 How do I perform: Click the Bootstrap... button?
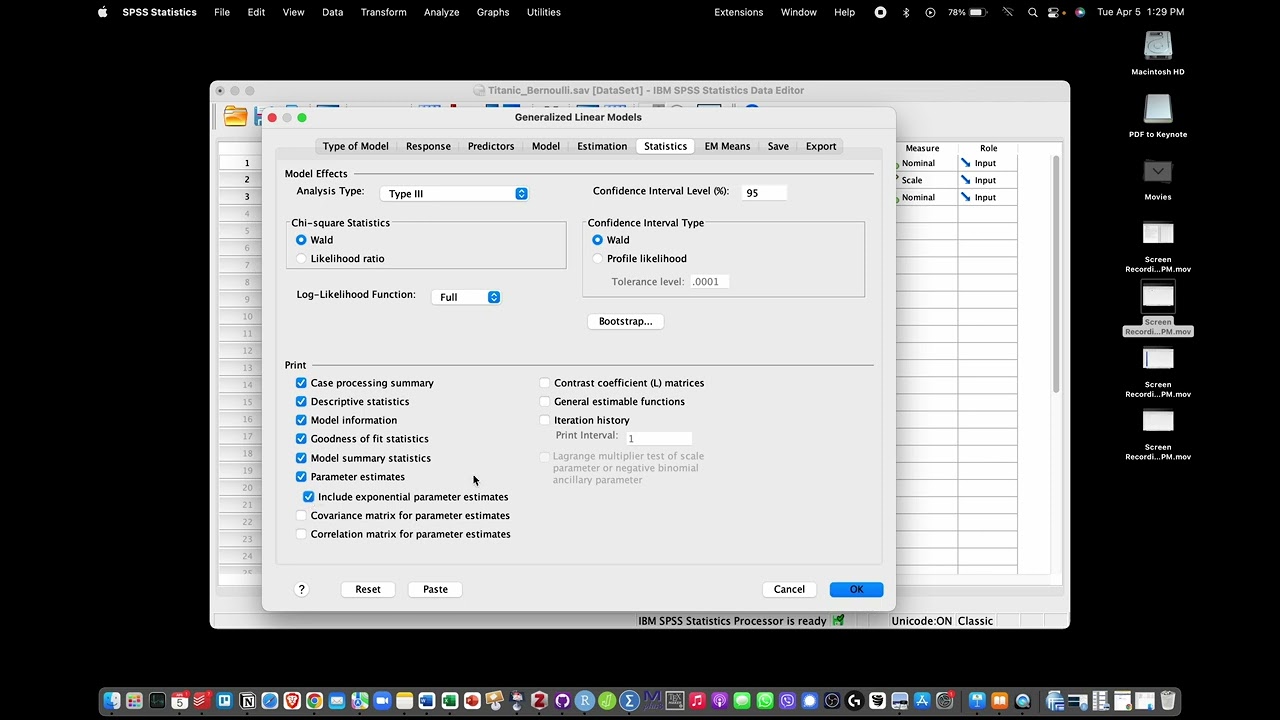pyautogui.click(x=625, y=321)
